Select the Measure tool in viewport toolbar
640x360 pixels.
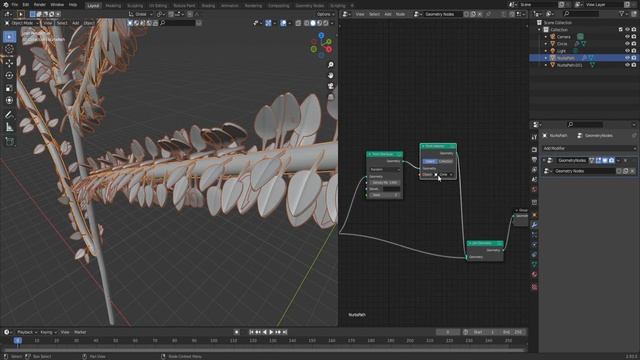9,128
